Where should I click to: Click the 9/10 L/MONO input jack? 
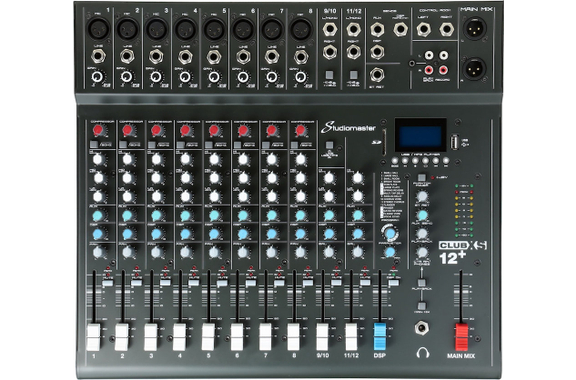(x=330, y=29)
